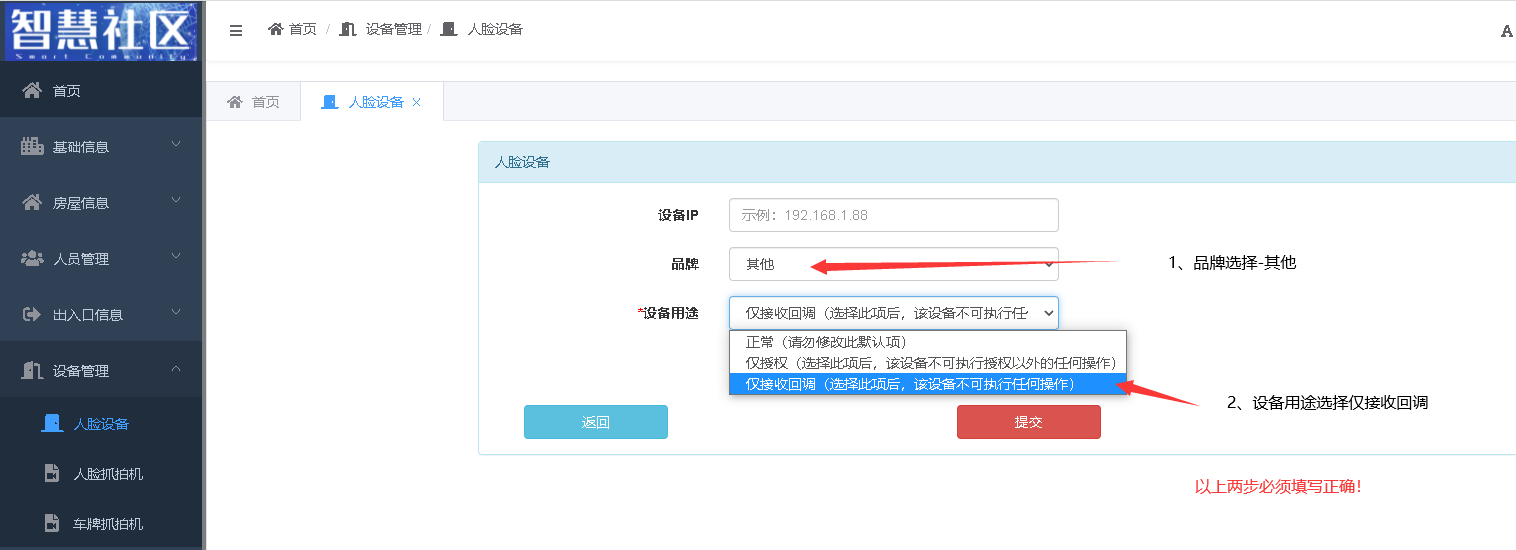Screen dimensions: 1516x550
Task: Click the home icon in breadcrumb
Action: (276, 29)
